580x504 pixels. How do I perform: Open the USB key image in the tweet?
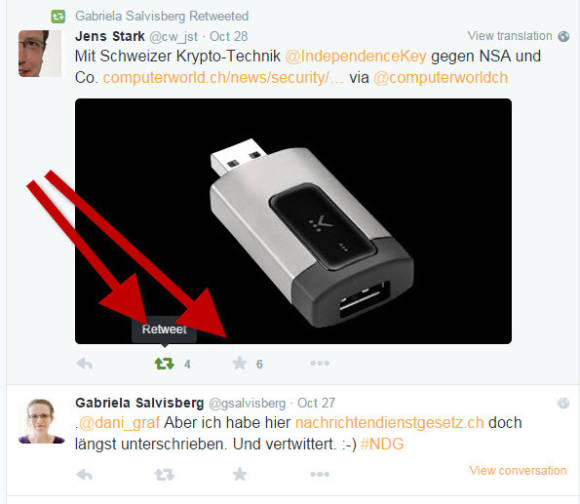293,221
